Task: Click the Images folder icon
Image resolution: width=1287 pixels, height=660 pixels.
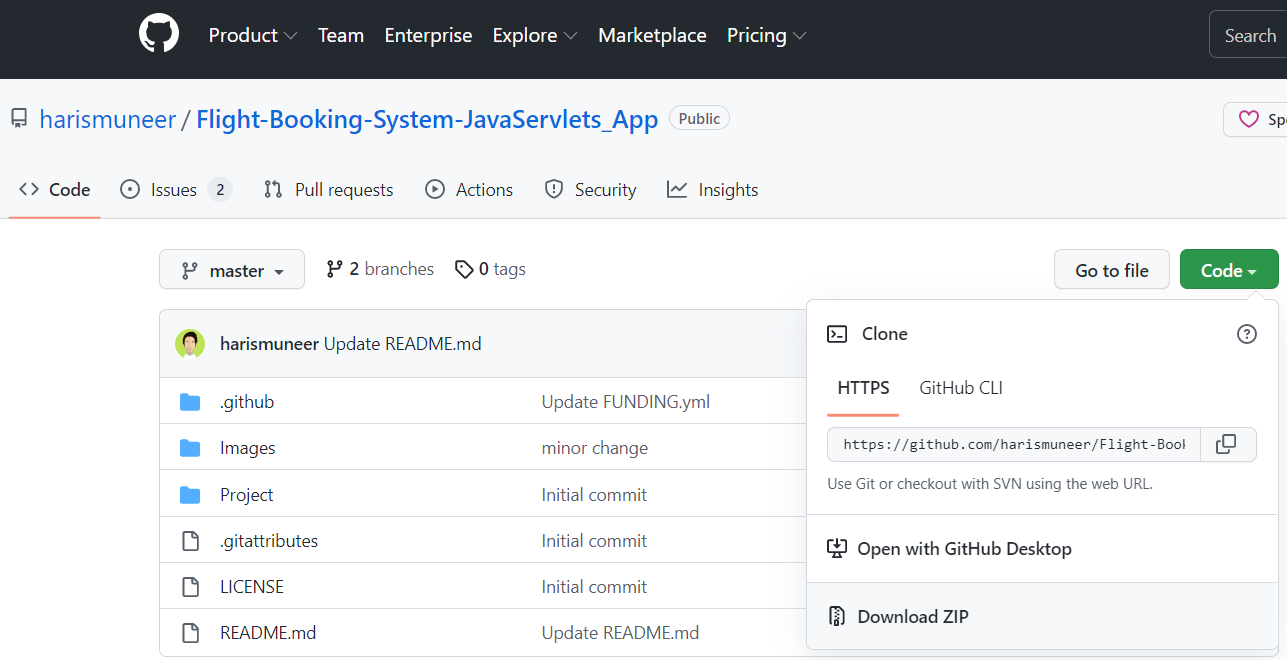Action: [x=190, y=448]
